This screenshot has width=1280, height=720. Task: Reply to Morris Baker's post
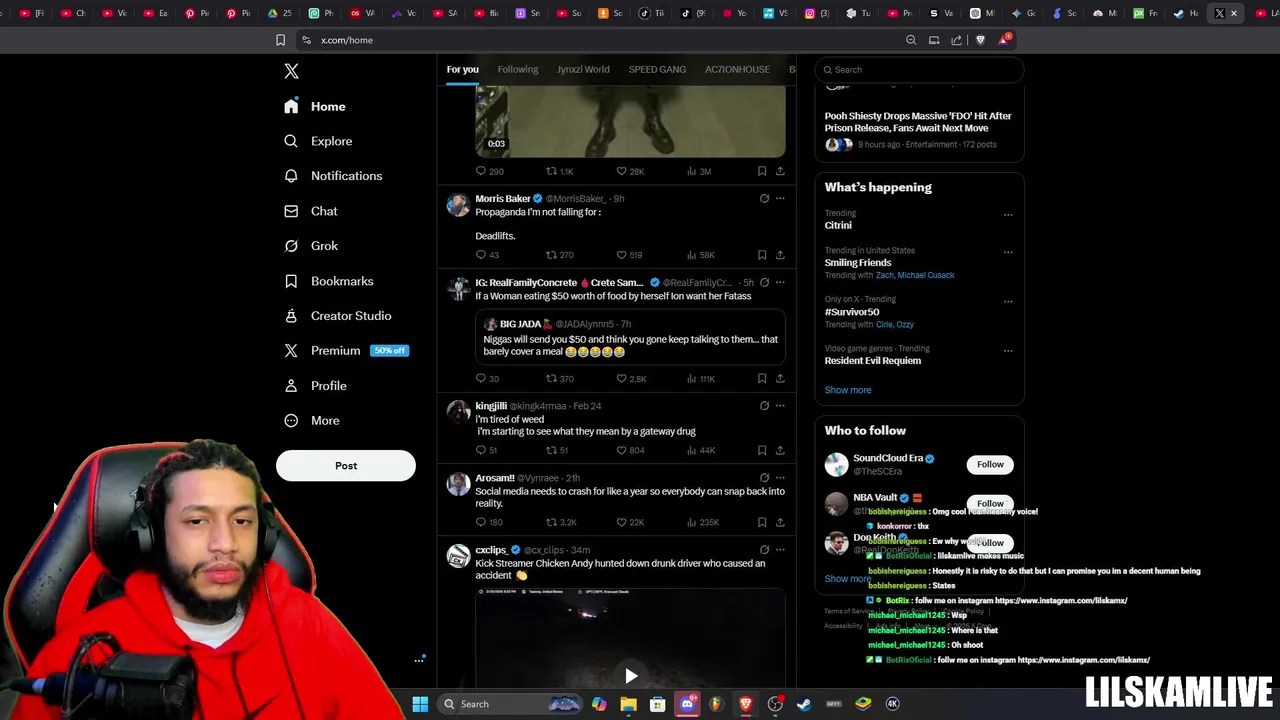click(487, 255)
